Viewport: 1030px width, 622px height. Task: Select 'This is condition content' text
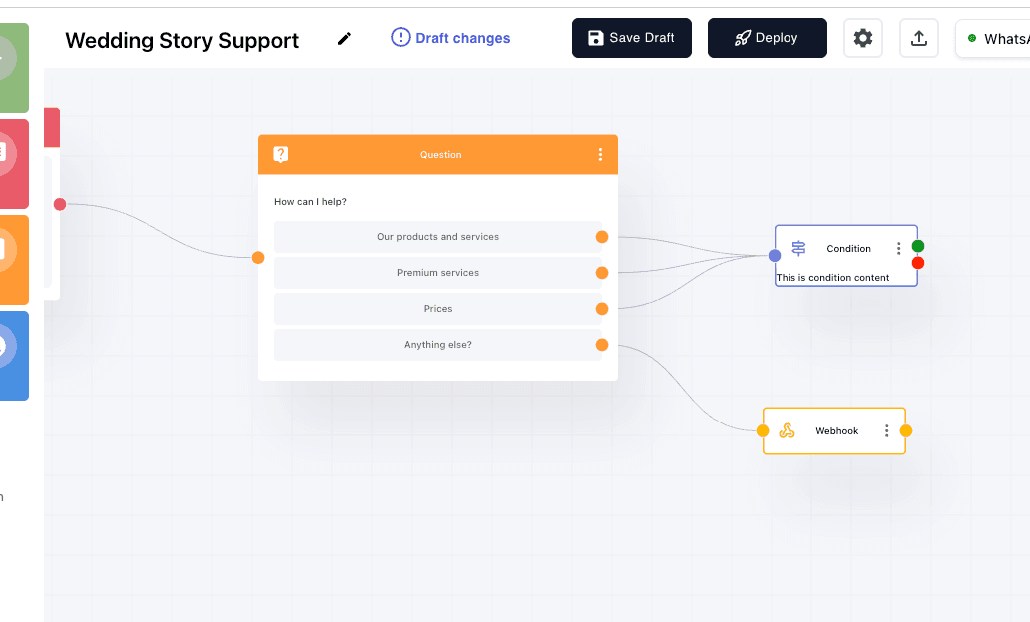(x=832, y=278)
